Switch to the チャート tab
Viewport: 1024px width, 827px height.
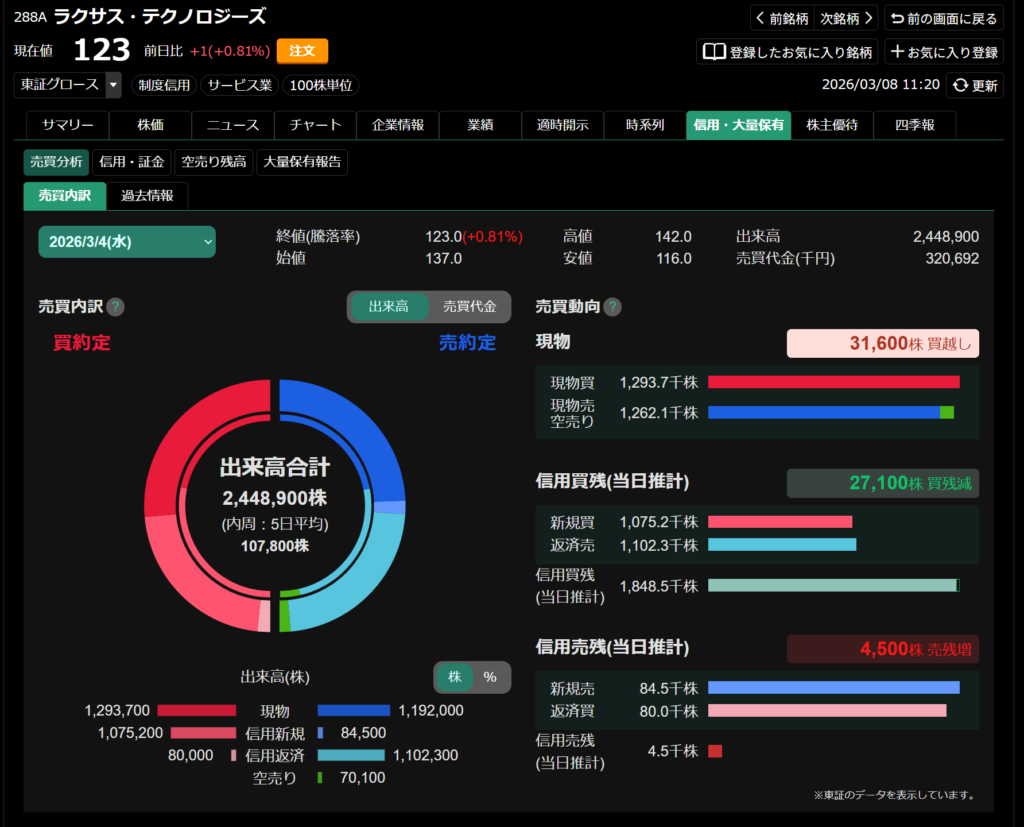point(315,125)
